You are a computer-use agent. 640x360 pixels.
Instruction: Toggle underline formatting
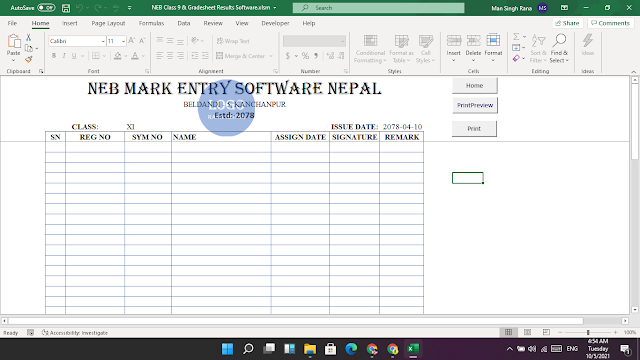(74, 56)
